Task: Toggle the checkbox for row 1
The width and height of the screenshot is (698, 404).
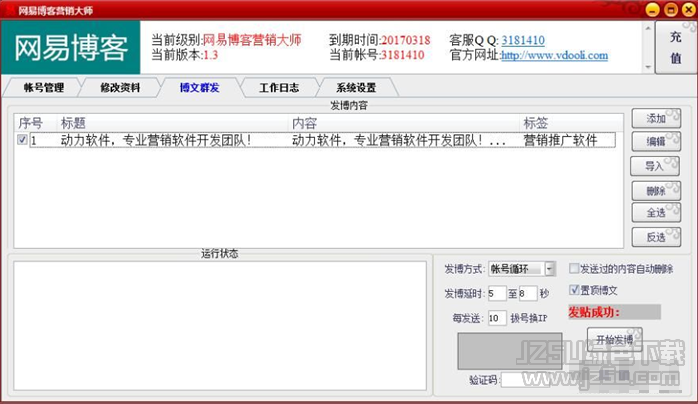Action: click(22, 140)
